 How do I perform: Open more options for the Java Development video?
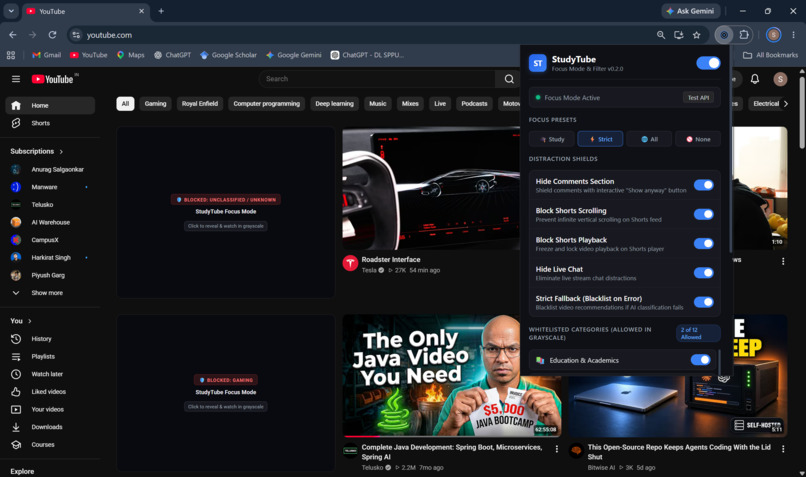coord(557,449)
